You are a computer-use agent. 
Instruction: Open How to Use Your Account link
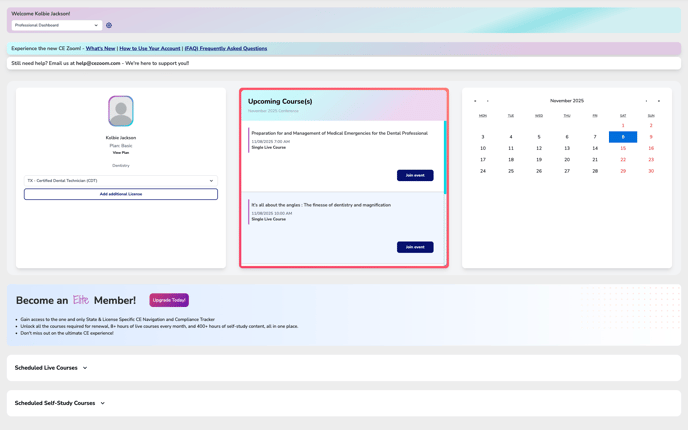150,48
